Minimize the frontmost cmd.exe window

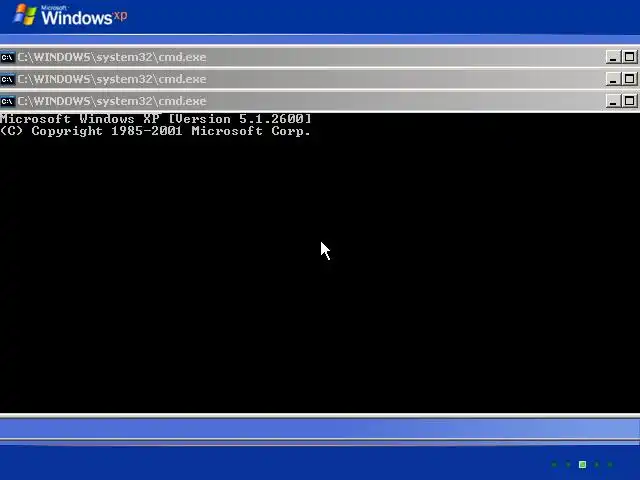pyautogui.click(x=613, y=101)
